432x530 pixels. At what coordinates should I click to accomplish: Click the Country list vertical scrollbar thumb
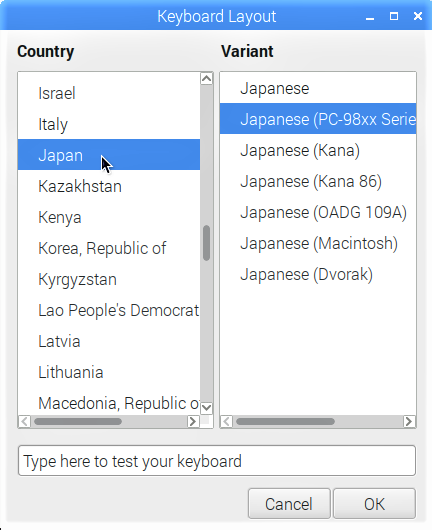click(207, 243)
